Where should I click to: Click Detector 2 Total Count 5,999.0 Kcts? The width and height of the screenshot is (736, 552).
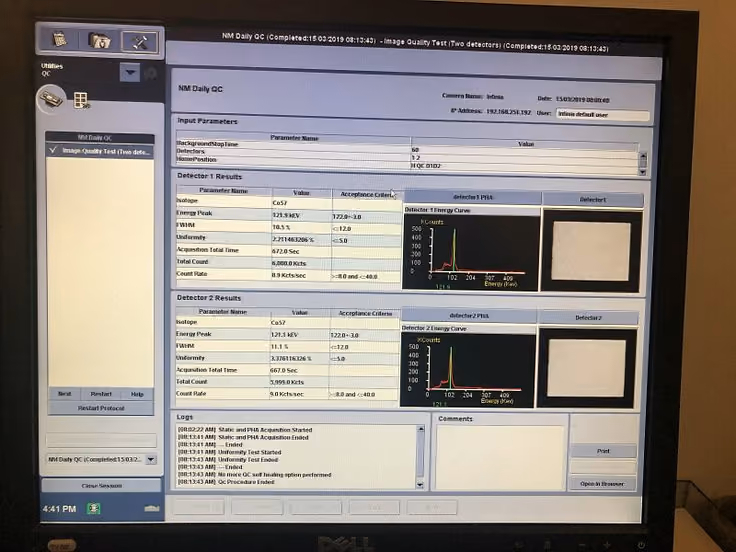point(287,382)
